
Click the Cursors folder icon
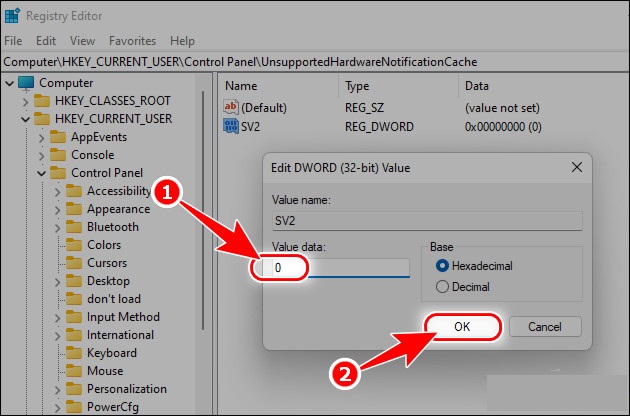(74, 263)
